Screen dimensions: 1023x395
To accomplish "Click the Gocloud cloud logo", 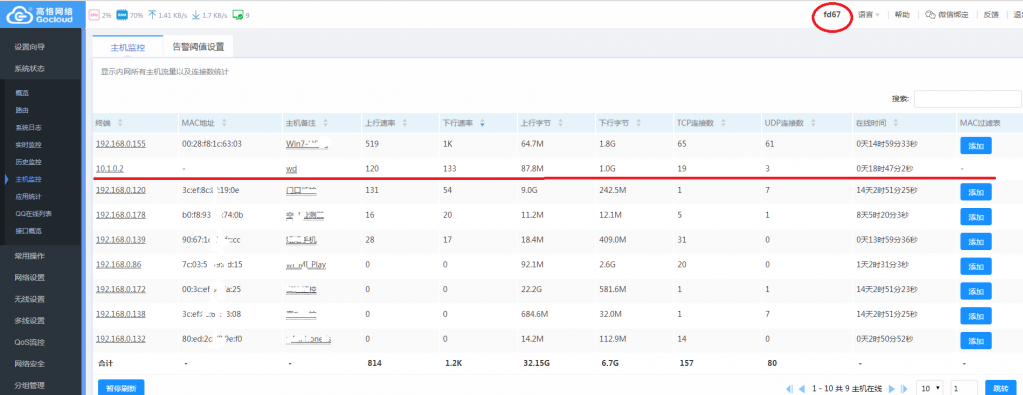I will [x=20, y=14].
